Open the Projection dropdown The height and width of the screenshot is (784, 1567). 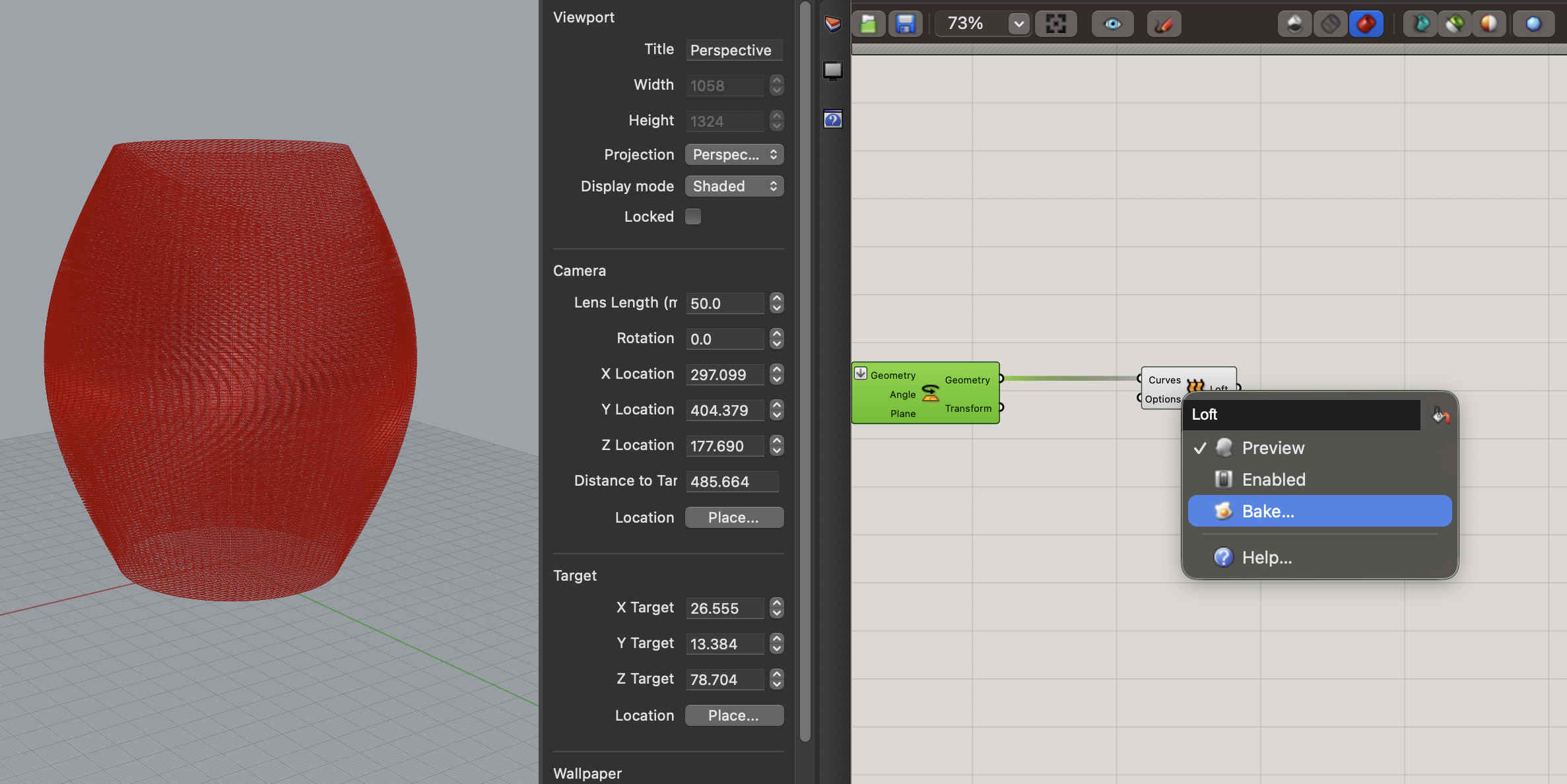point(734,154)
